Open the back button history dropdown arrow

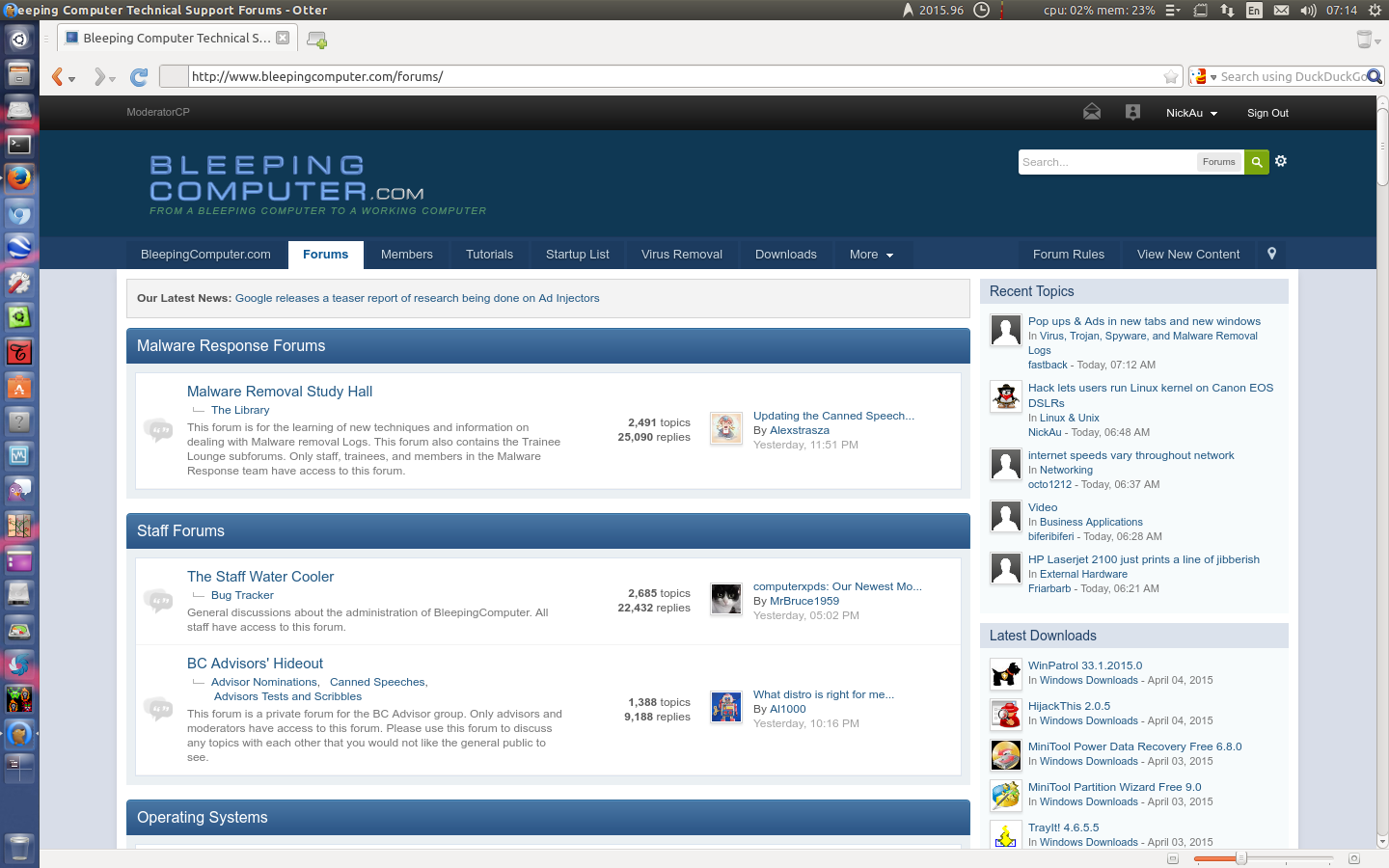72,79
